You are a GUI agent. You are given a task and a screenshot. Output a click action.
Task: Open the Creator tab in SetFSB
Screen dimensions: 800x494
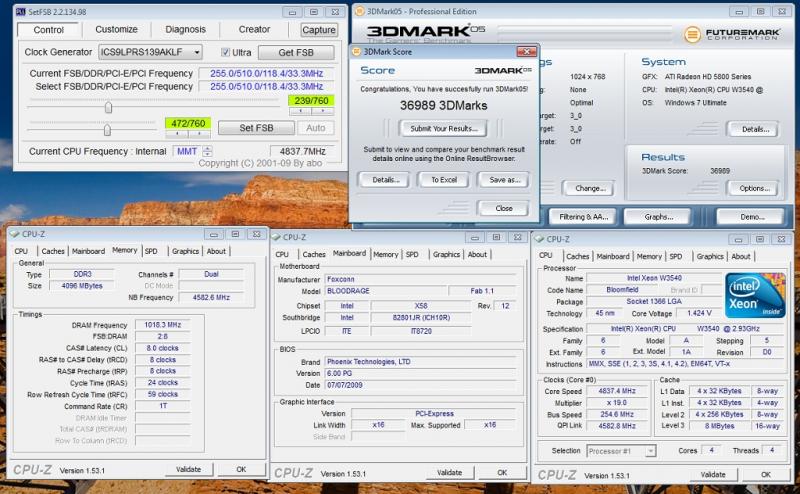pyautogui.click(x=254, y=30)
